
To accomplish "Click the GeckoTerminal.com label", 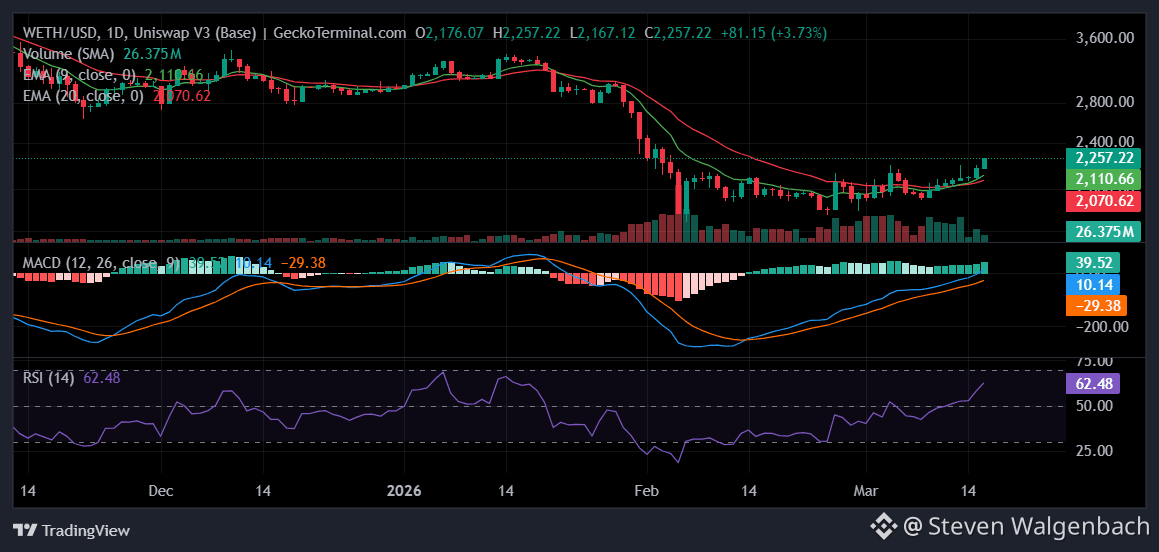I will click(x=340, y=33).
